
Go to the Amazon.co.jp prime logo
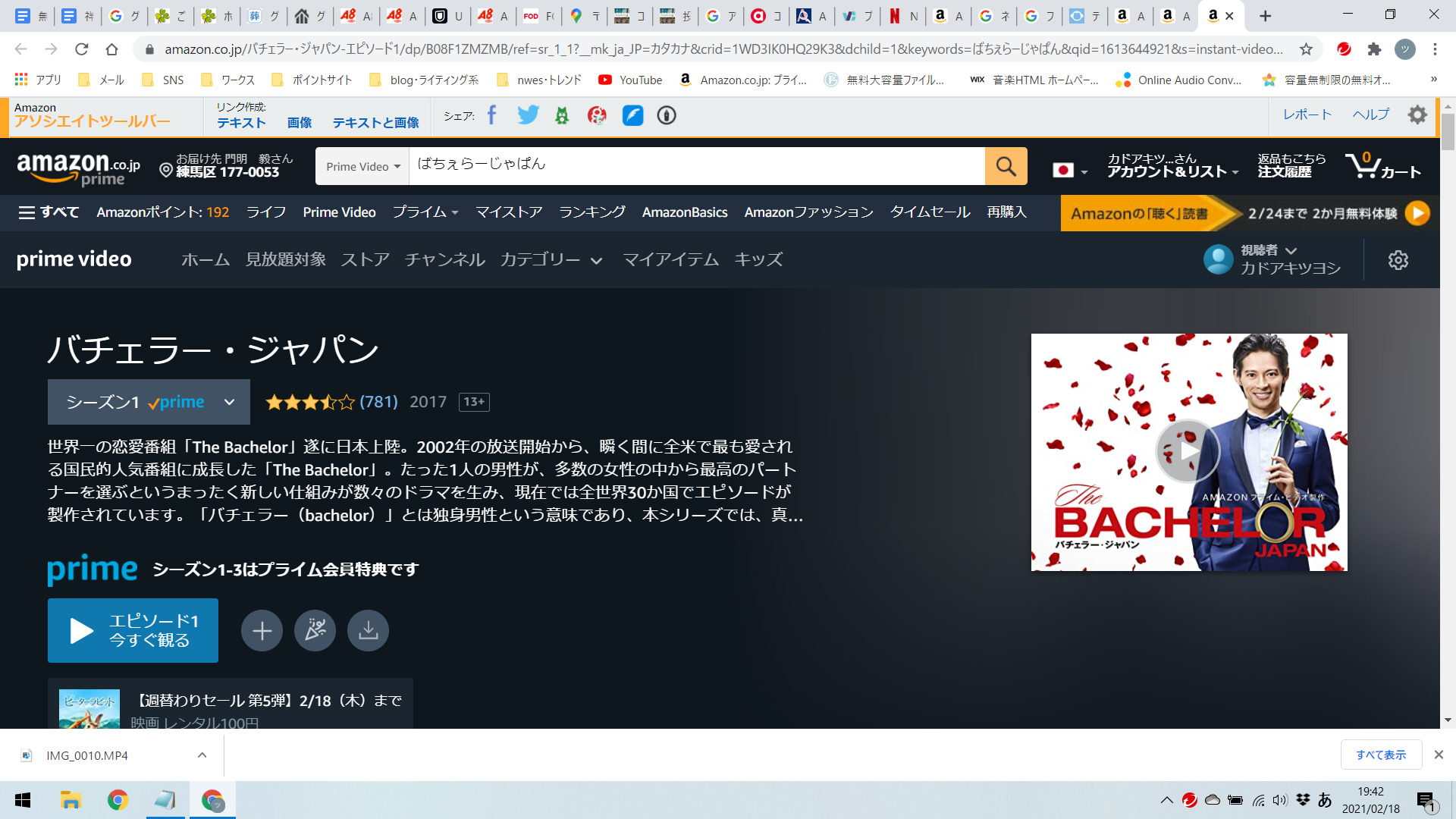(78, 168)
